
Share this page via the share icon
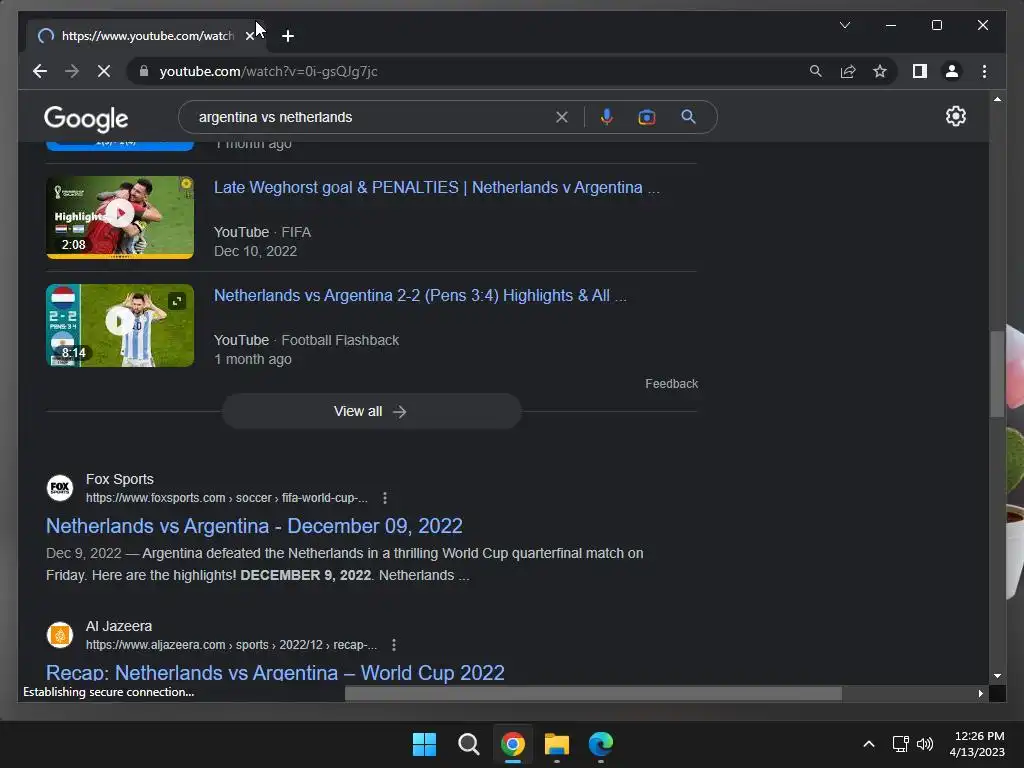[x=848, y=71]
